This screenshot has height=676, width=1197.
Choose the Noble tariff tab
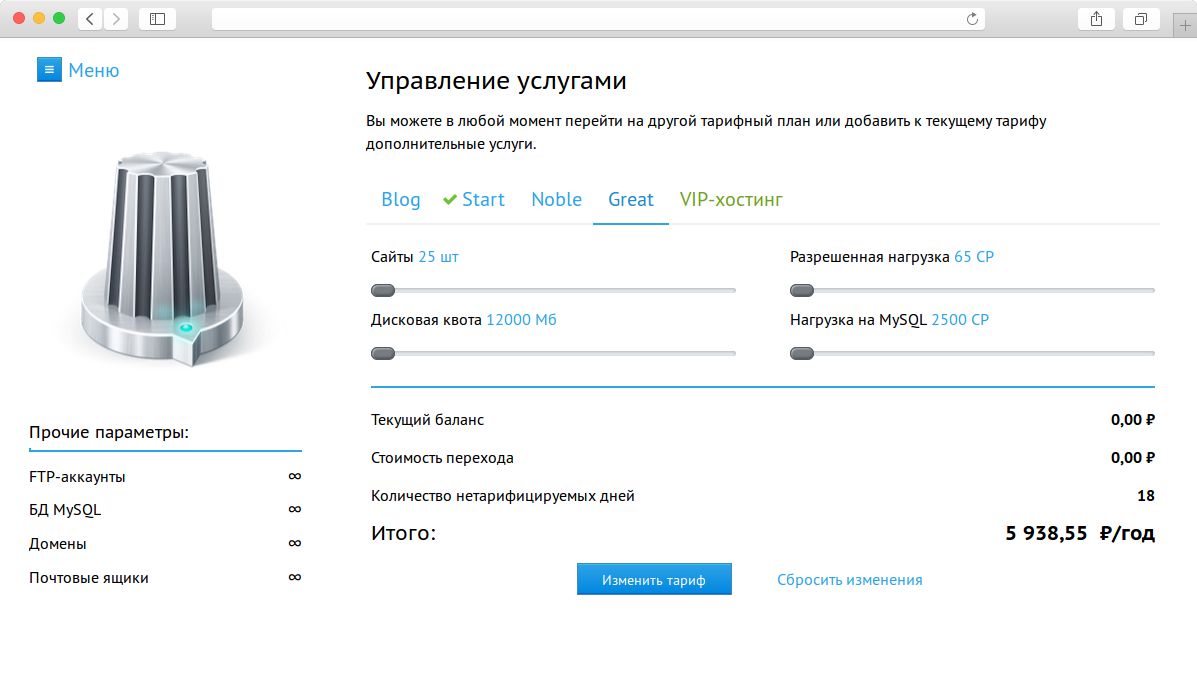tap(556, 199)
